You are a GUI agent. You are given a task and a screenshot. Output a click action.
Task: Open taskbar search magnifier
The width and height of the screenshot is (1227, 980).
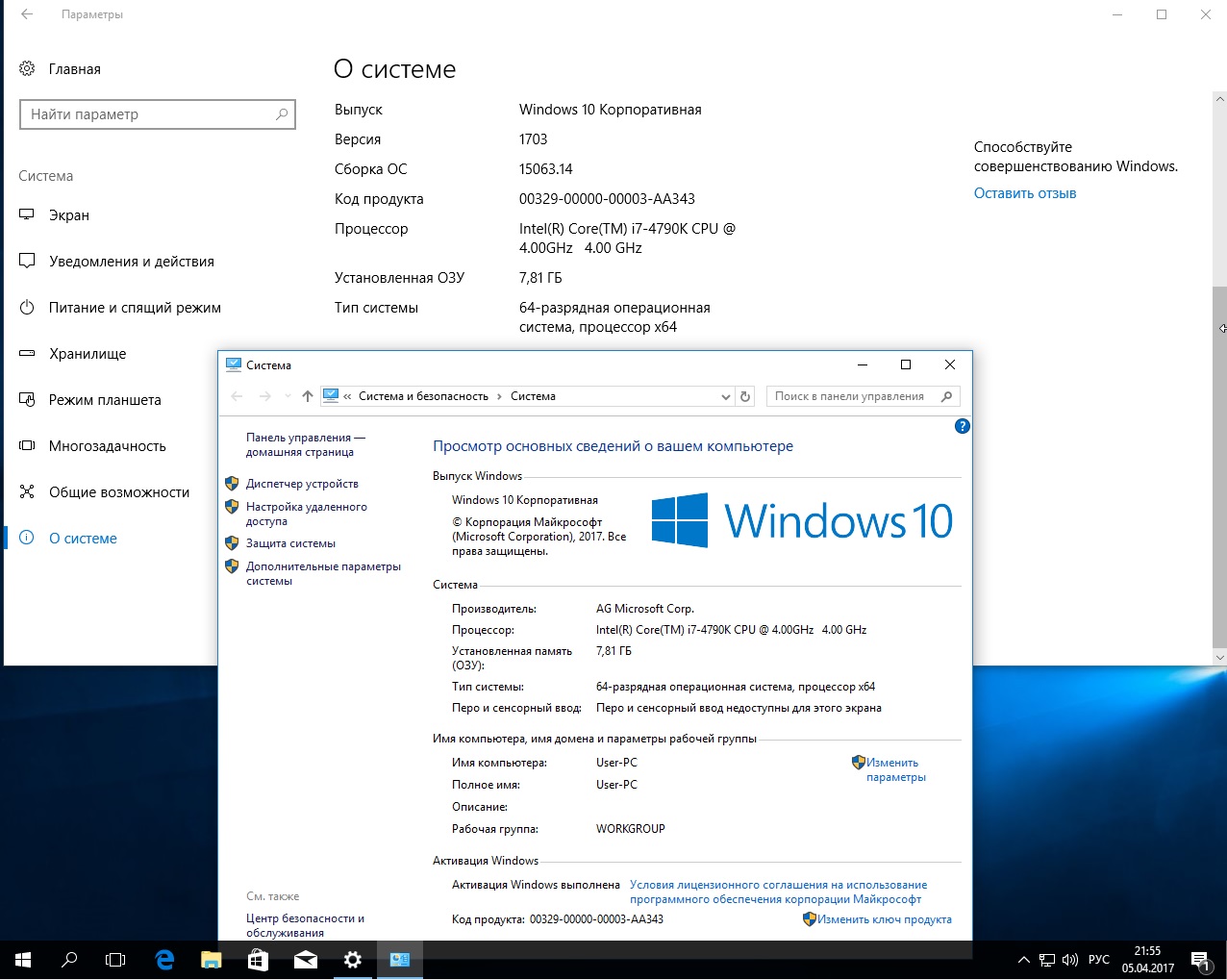pos(69,960)
